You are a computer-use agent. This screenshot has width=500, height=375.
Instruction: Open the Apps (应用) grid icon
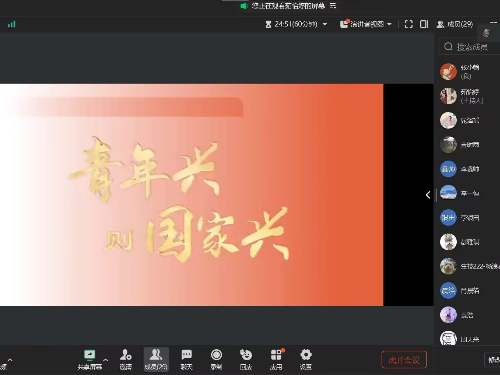(x=276, y=360)
